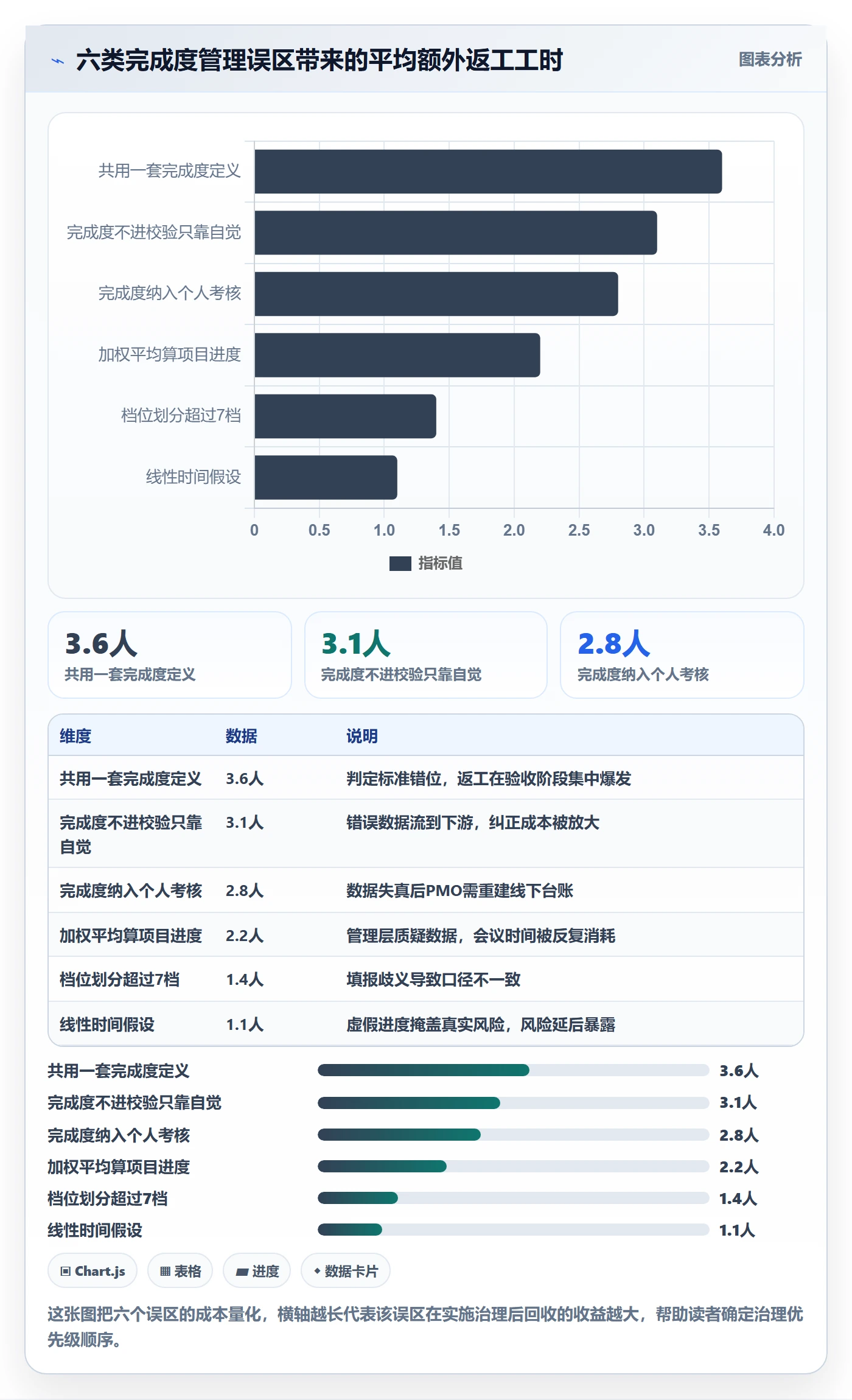852x1400 pixels.
Task: Open the 3.1人 data card
Action: point(426,655)
